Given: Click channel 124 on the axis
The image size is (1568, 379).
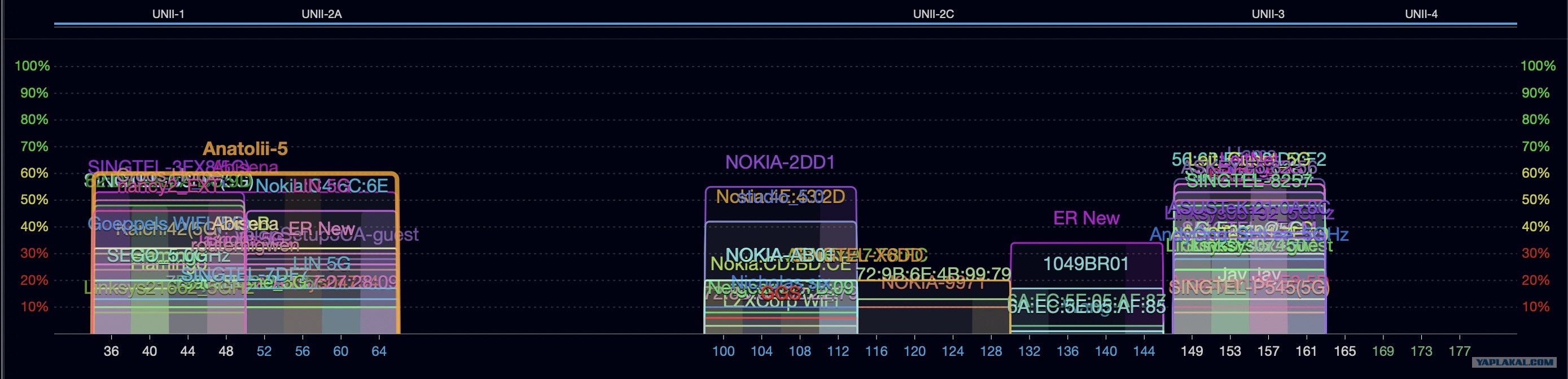Looking at the screenshot, I should click(953, 351).
